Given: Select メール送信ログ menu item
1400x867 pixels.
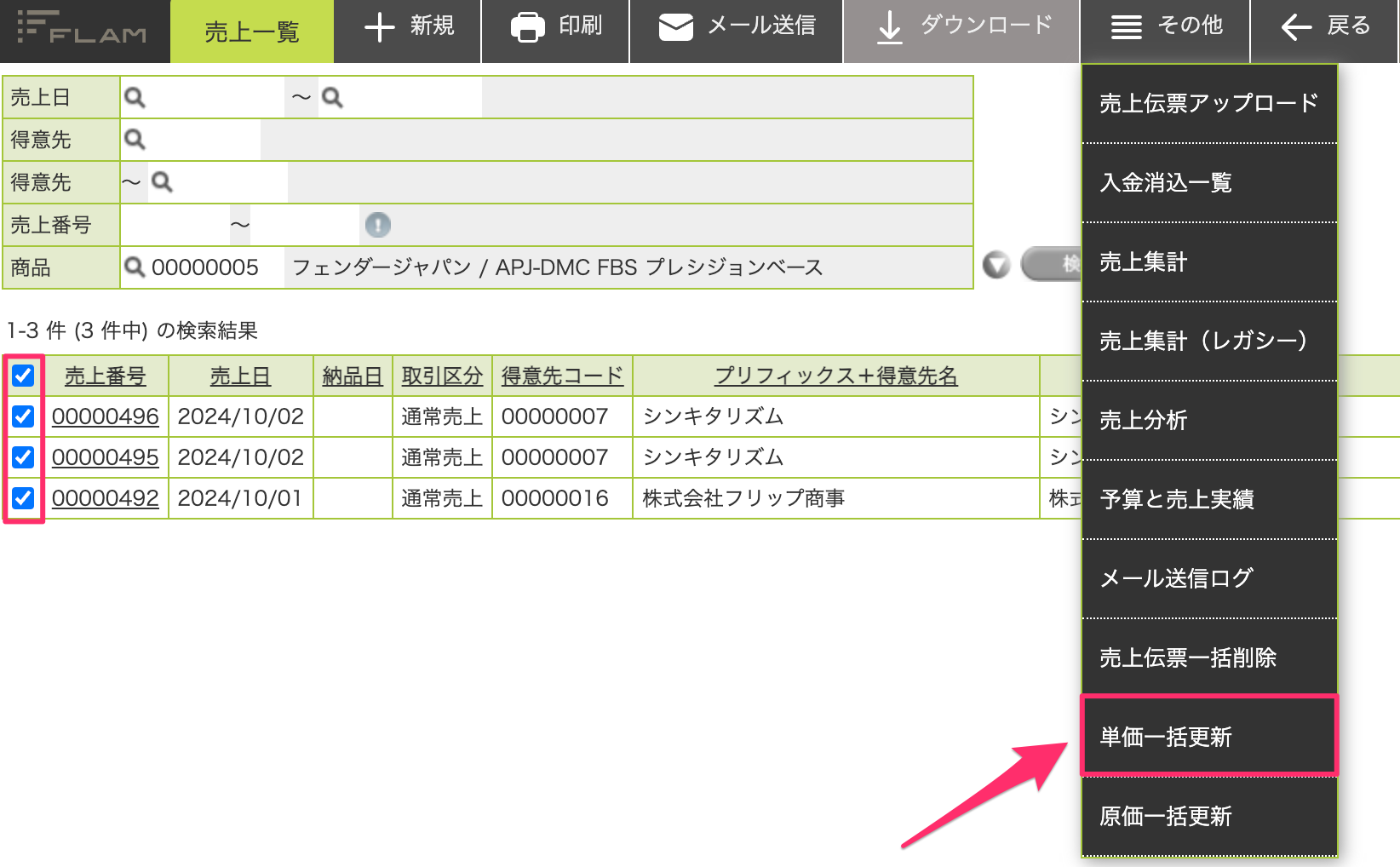Looking at the screenshot, I should tap(1209, 578).
